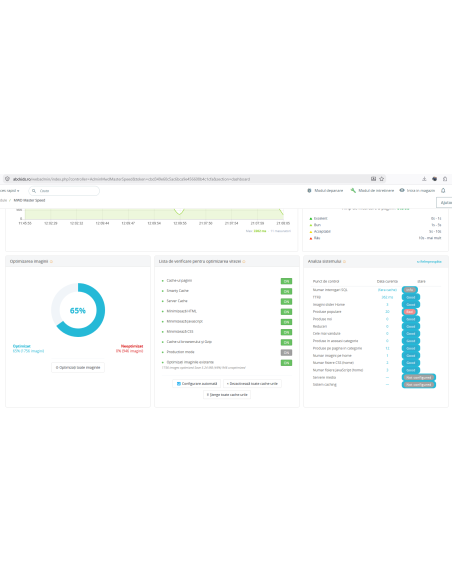This screenshot has height=584, width=452.
Task: Click the site info icon in address bar
Action: pos(7,179)
